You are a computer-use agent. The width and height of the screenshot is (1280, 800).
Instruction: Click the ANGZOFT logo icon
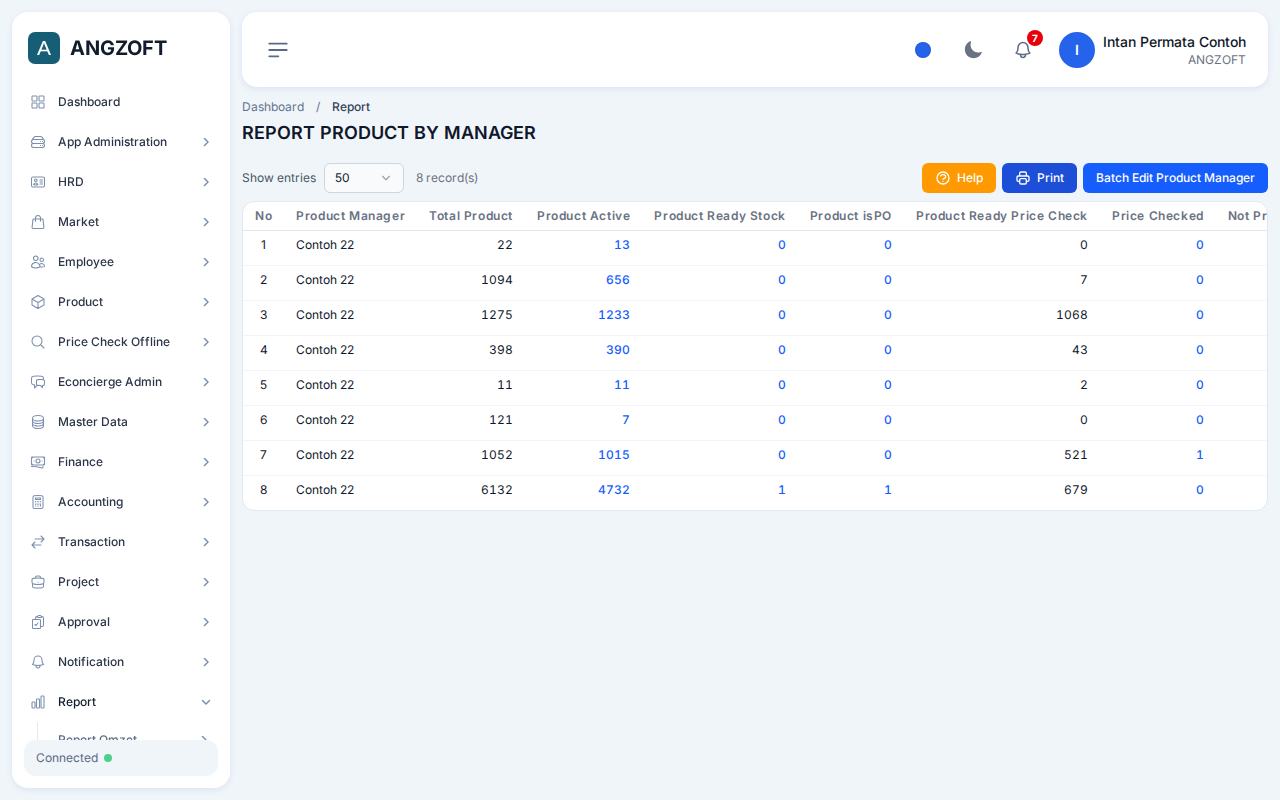click(x=44, y=48)
